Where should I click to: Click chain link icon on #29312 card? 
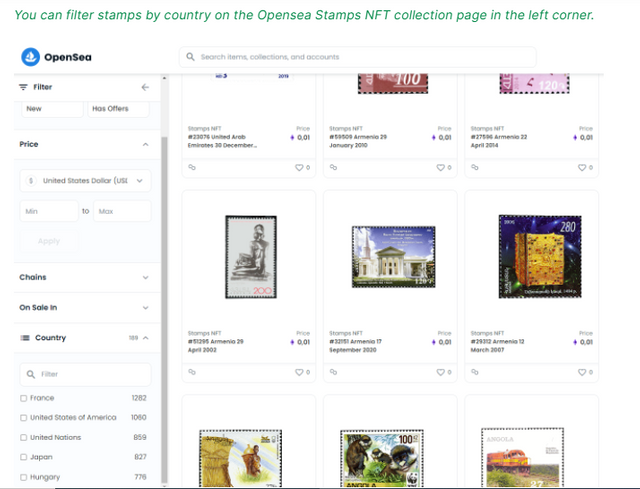point(475,371)
